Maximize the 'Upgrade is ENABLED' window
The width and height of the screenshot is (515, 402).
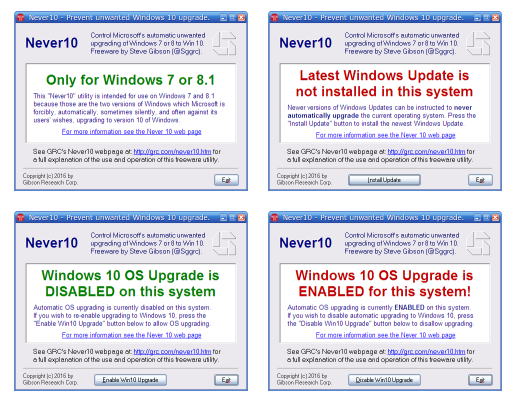click(x=486, y=218)
